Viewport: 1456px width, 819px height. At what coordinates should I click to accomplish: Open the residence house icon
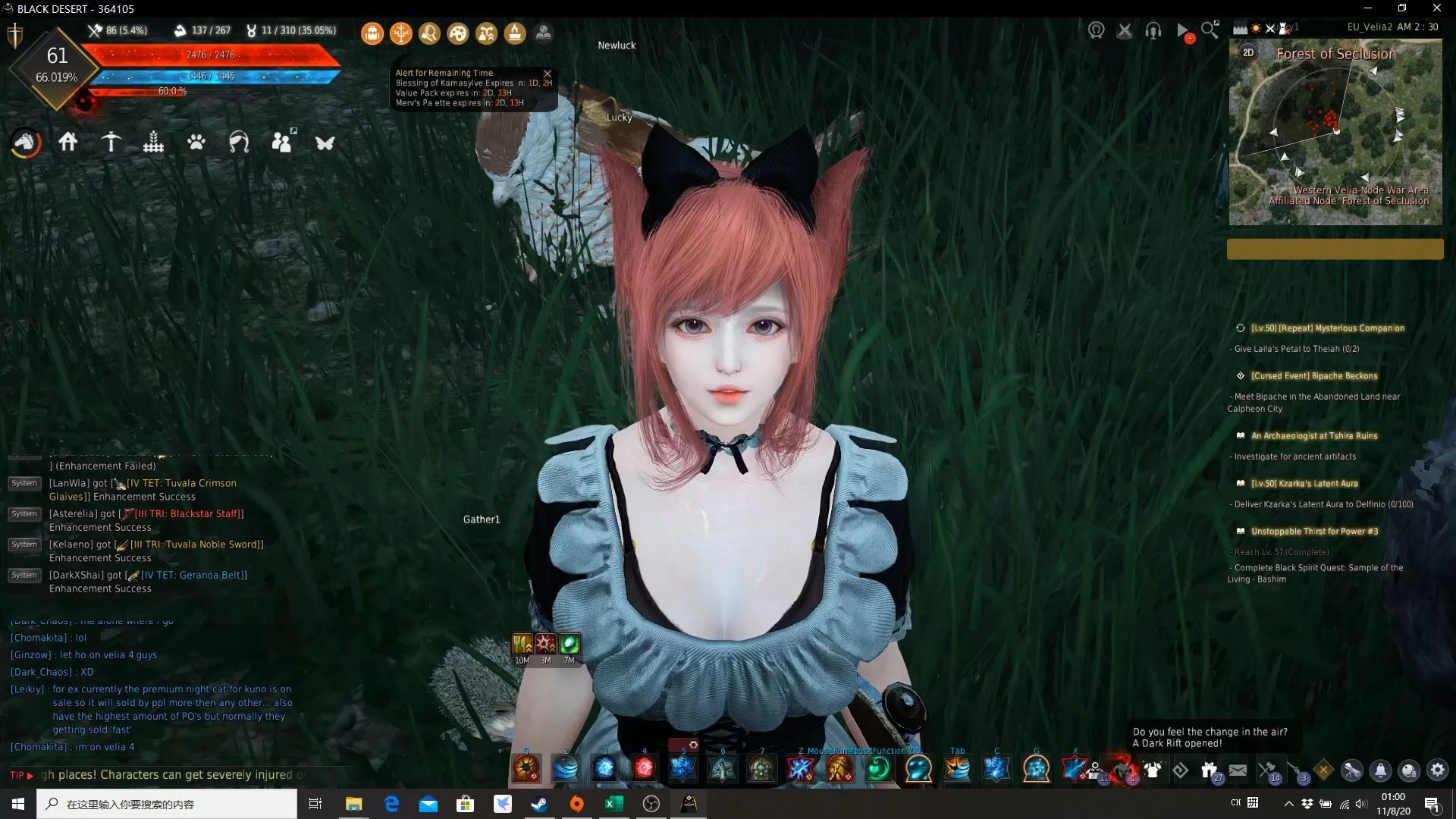click(x=68, y=142)
